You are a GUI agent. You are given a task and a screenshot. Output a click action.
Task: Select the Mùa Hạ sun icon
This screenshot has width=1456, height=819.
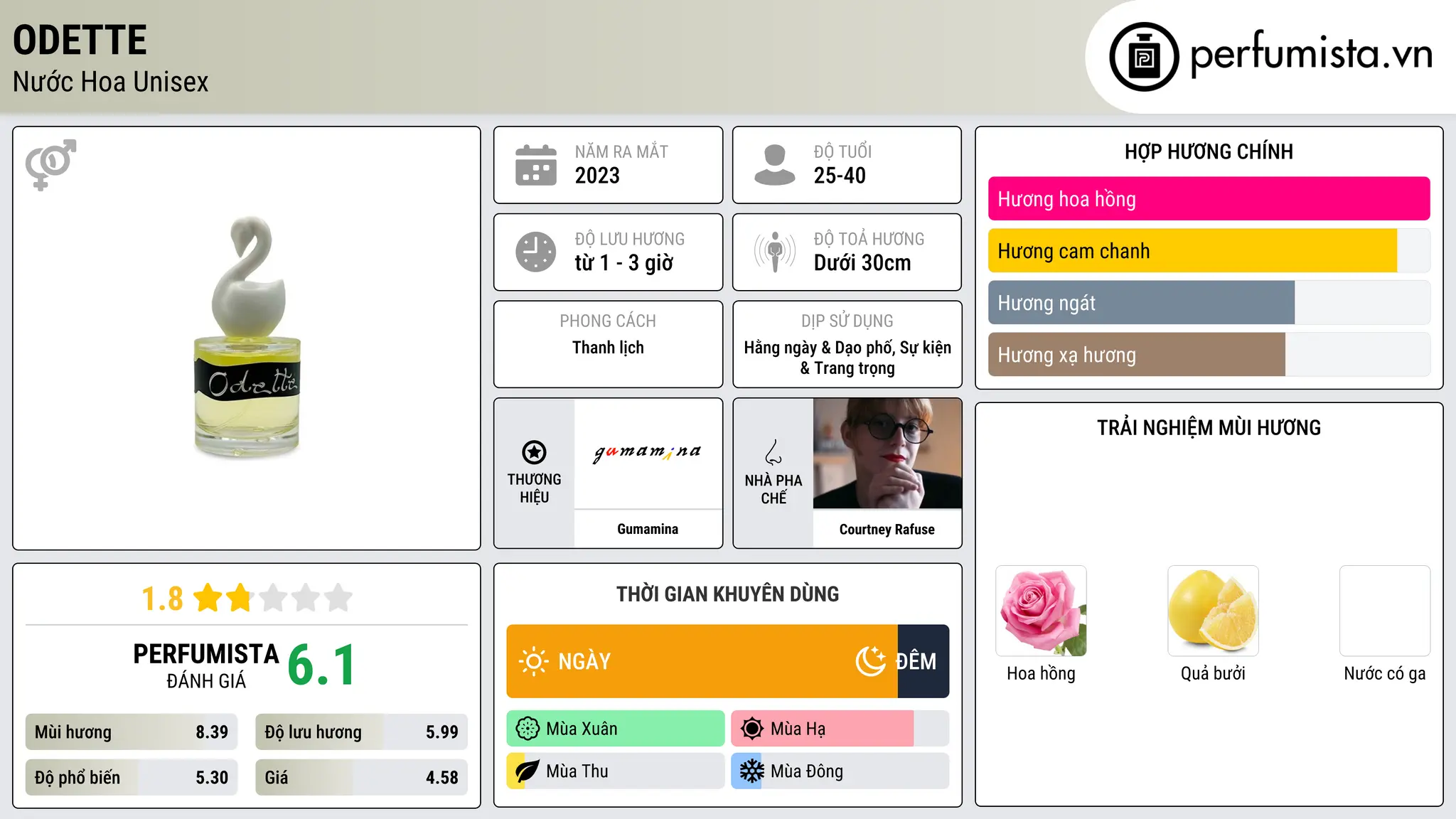[751, 729]
